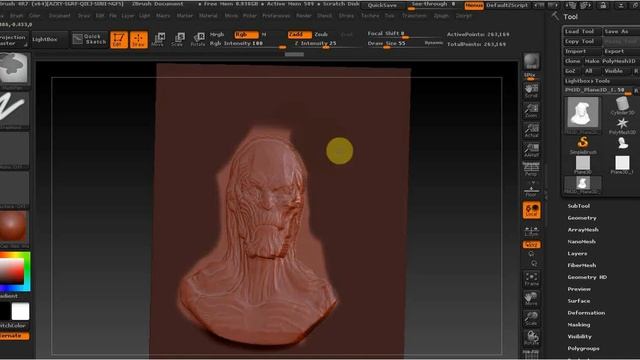
Task: Pick a color in the color picker
Action: pyautogui.click(x=15, y=271)
